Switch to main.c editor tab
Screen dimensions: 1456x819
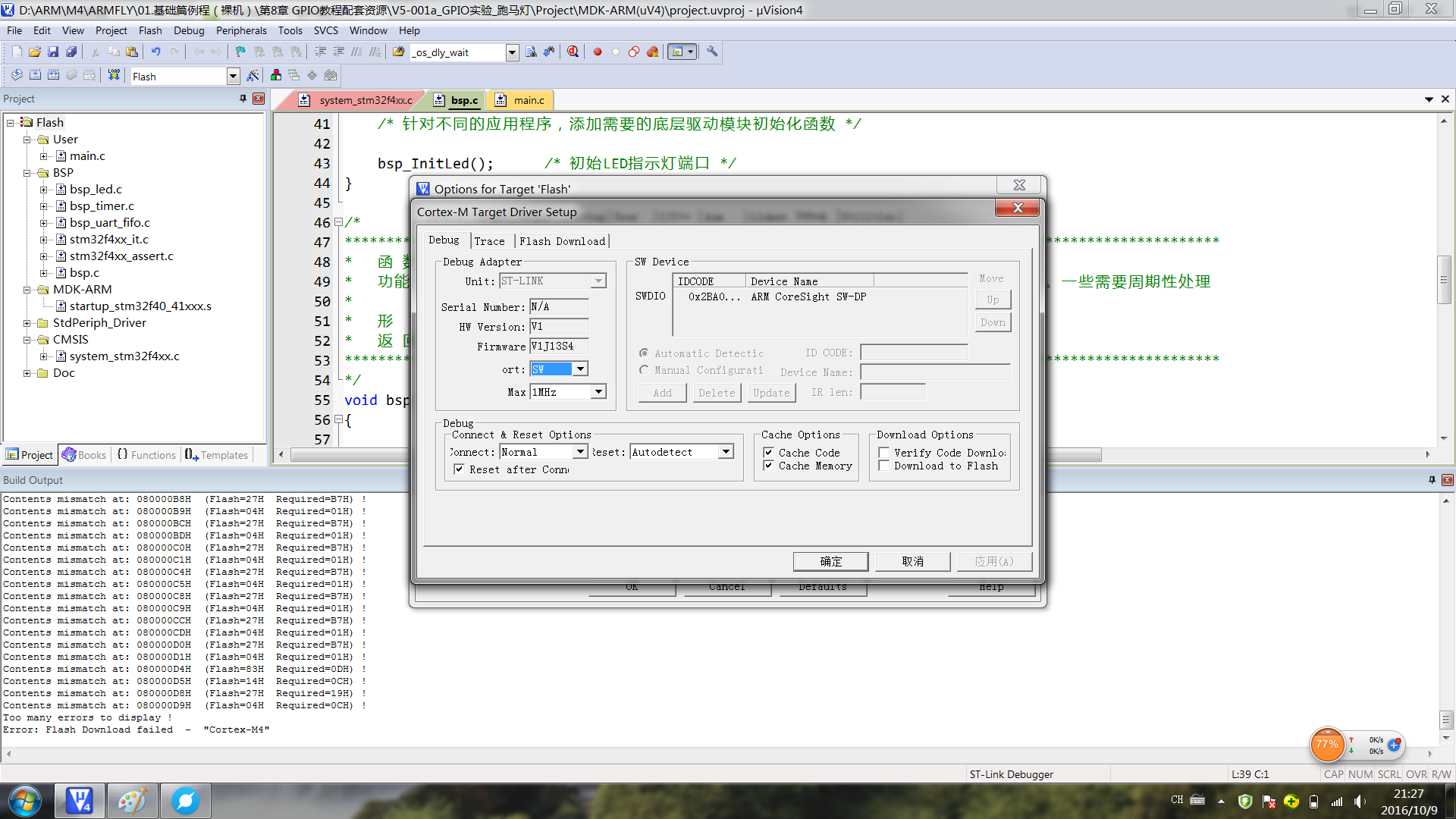[520, 100]
